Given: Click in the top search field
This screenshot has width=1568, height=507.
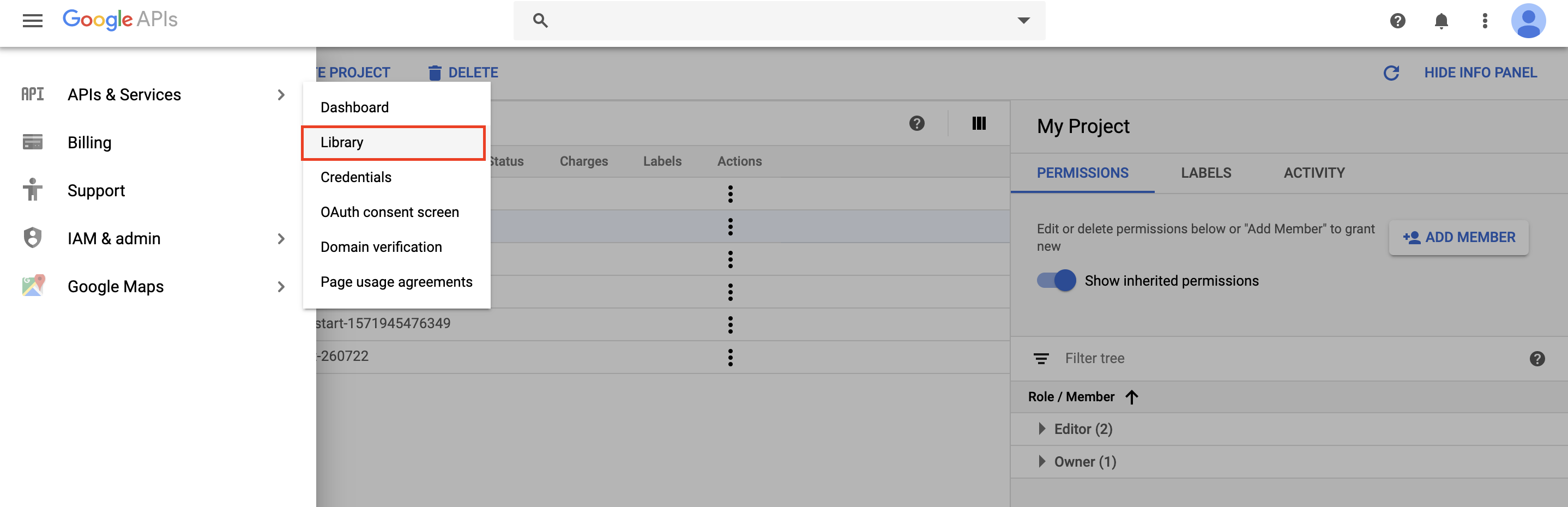Looking at the screenshot, I should [779, 21].
